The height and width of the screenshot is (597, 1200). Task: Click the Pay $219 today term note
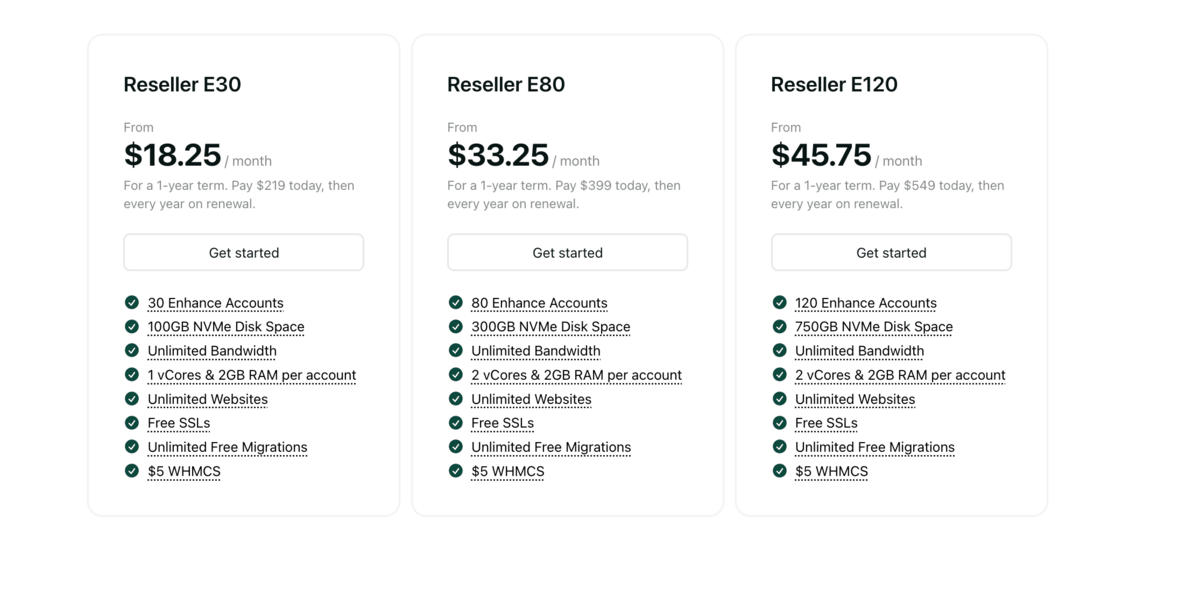(x=239, y=194)
